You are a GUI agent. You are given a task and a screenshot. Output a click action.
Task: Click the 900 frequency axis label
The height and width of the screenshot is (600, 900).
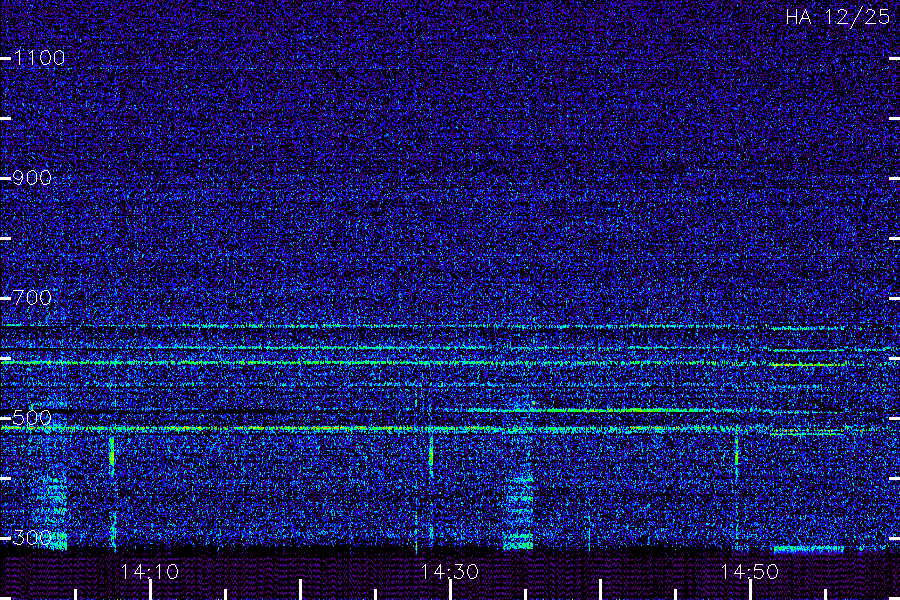click(x=33, y=178)
